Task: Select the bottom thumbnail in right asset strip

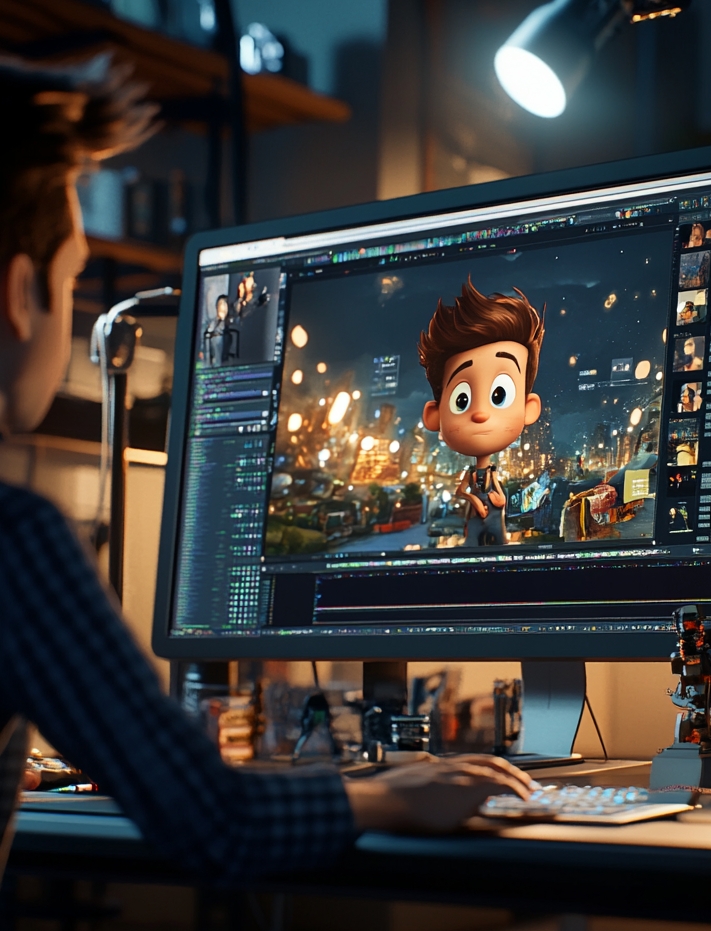Action: tap(680, 517)
